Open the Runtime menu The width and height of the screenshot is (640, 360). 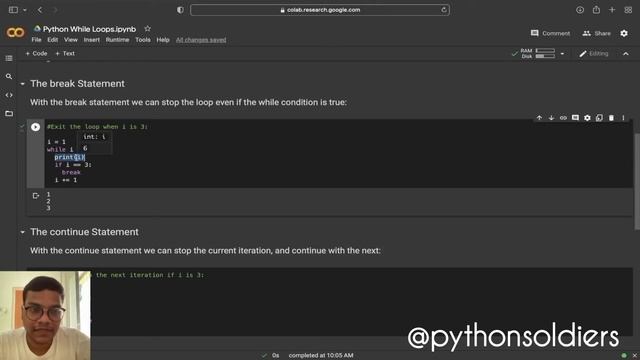click(117, 40)
